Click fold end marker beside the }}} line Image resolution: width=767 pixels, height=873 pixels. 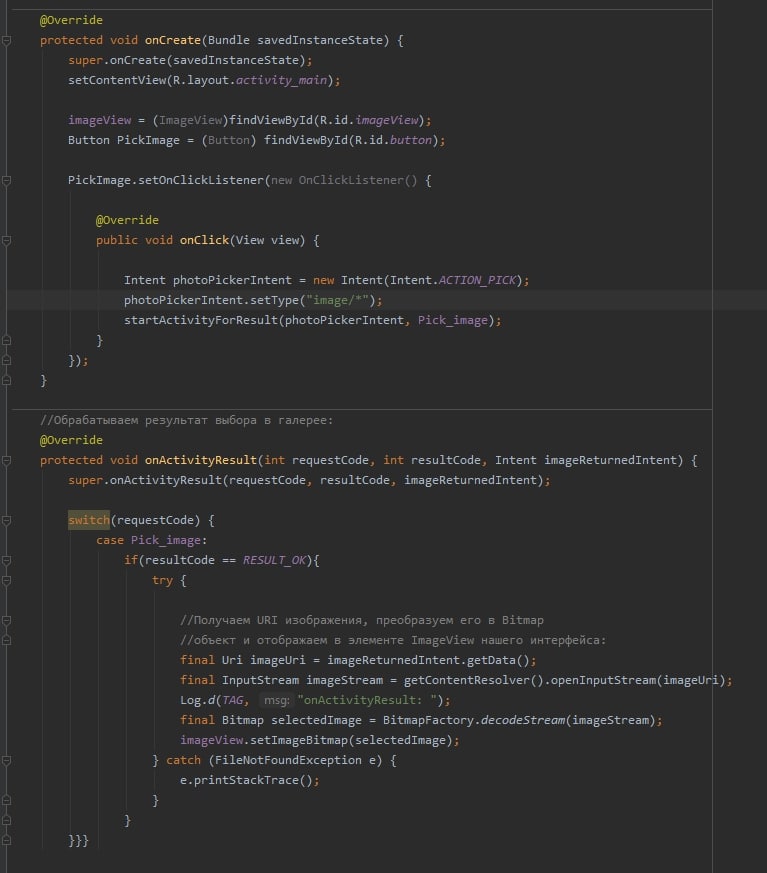click(7, 841)
